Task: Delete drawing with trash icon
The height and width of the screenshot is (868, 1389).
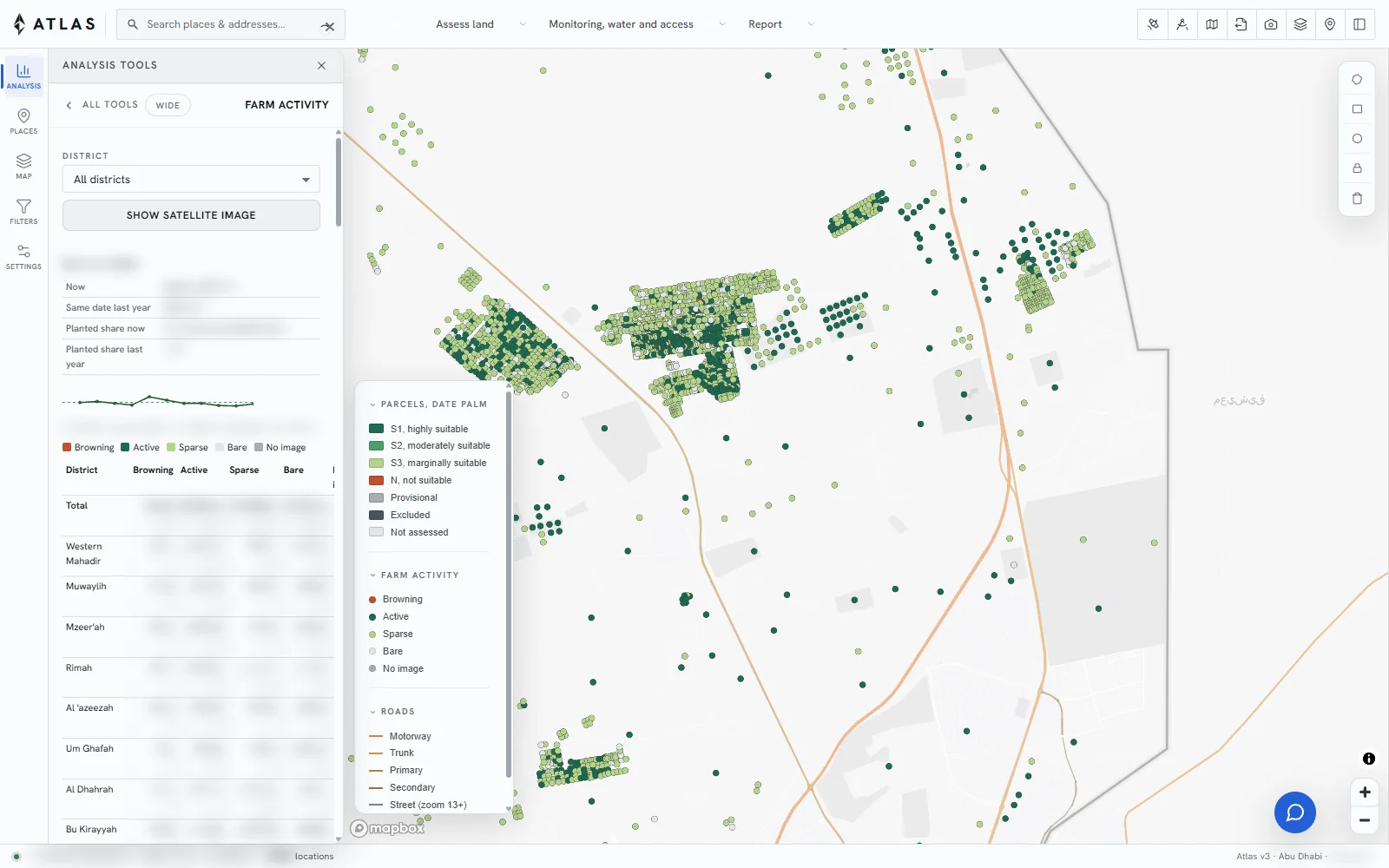Action: [1357, 199]
